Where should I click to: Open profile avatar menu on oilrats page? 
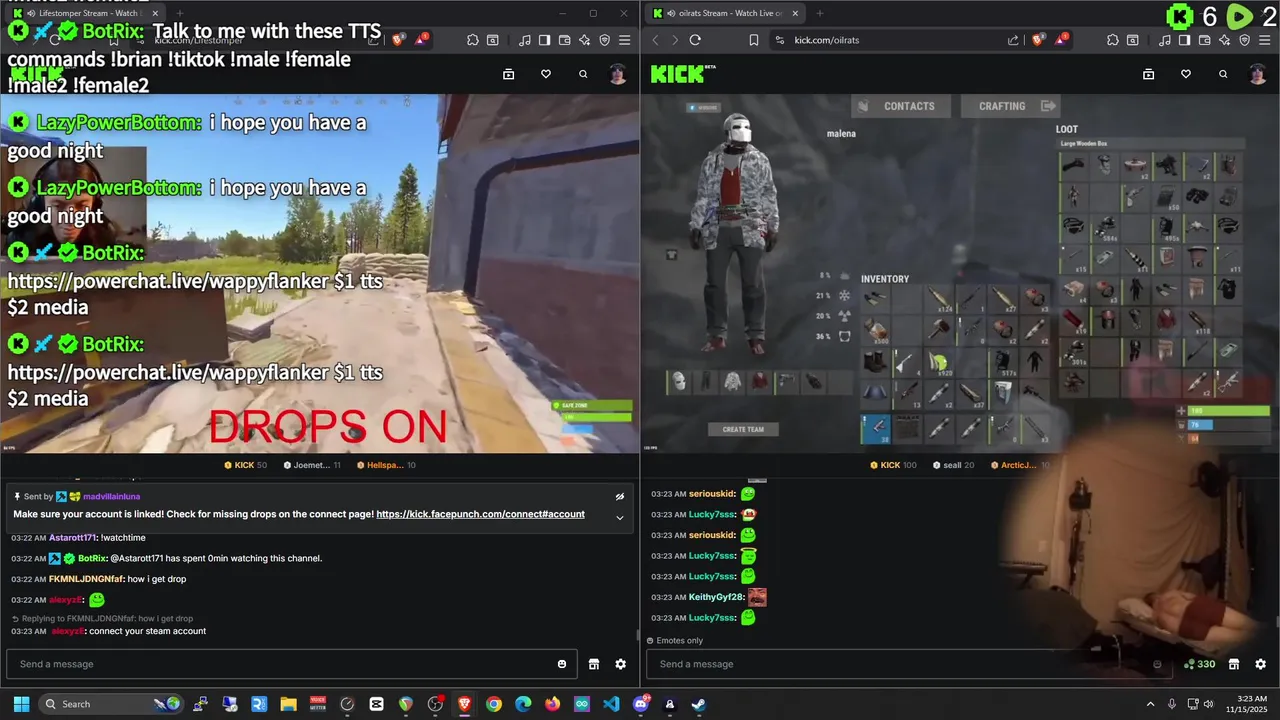click(x=1258, y=74)
